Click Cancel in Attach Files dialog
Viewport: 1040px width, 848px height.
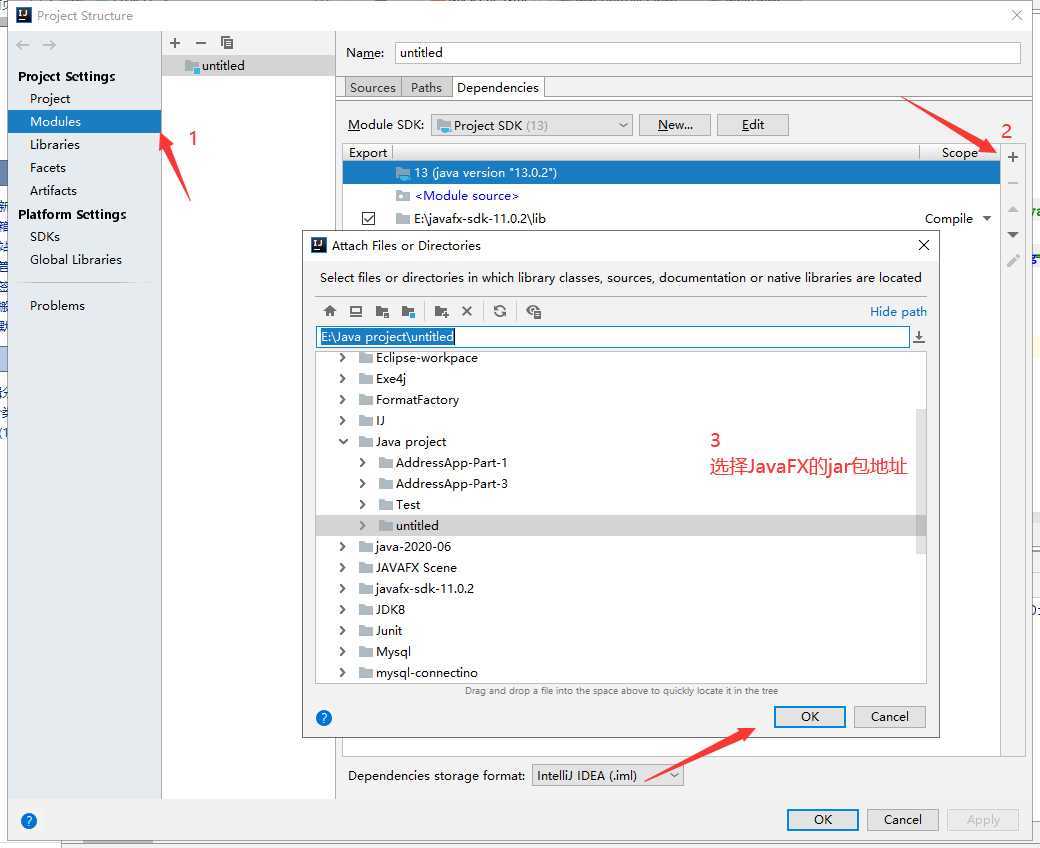tap(889, 717)
